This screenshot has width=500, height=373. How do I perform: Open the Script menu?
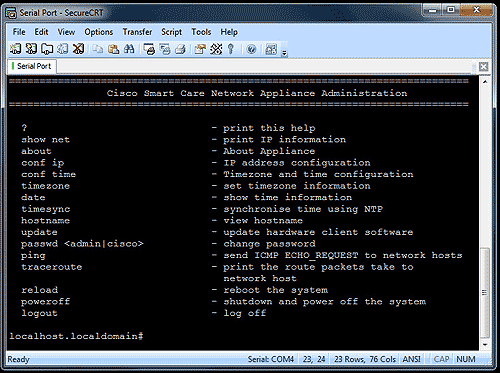click(172, 32)
